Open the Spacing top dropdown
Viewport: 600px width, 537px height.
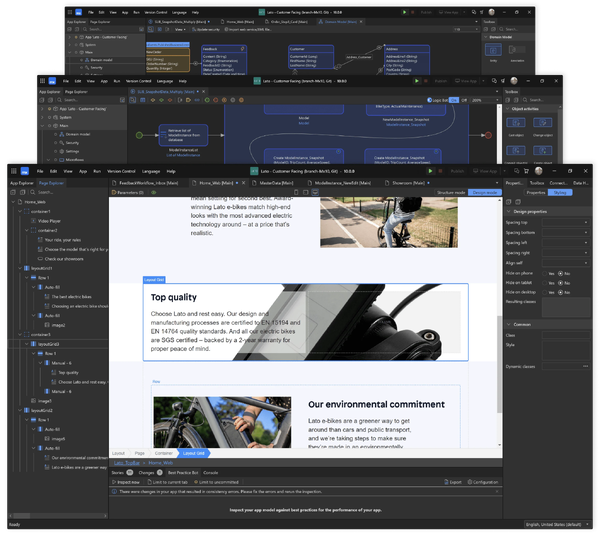pyautogui.click(x=566, y=222)
